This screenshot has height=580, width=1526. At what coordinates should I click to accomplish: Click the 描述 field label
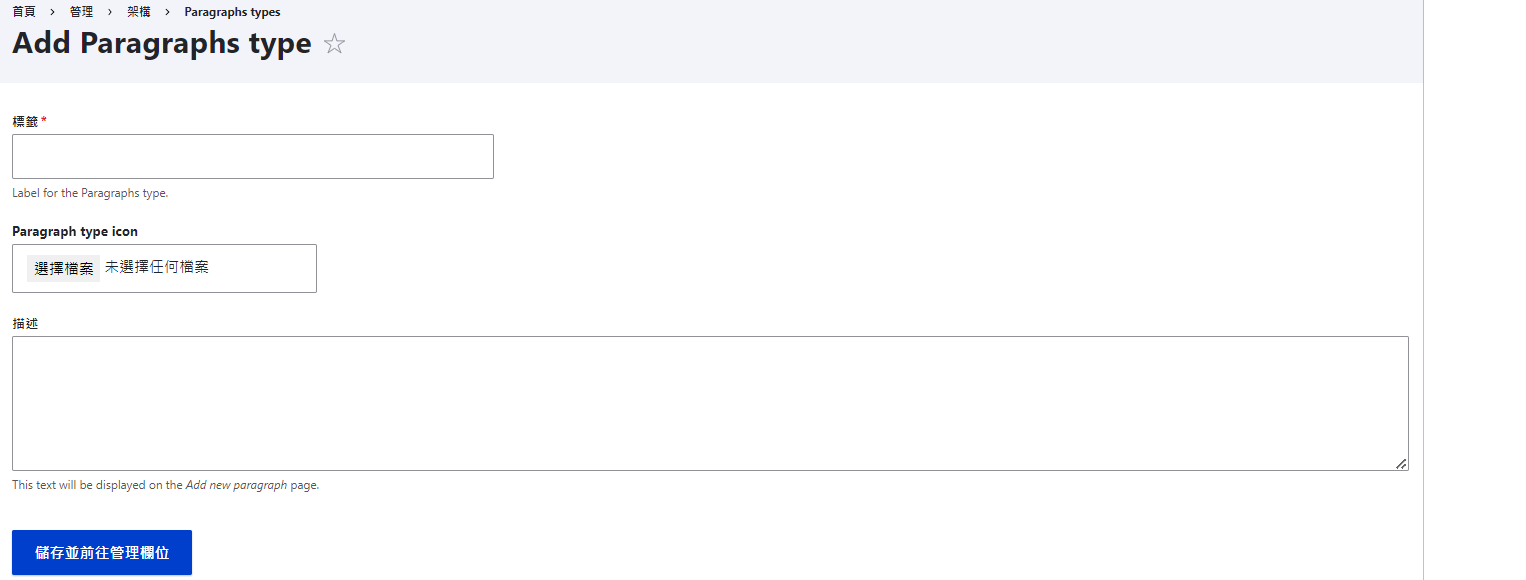point(25,324)
